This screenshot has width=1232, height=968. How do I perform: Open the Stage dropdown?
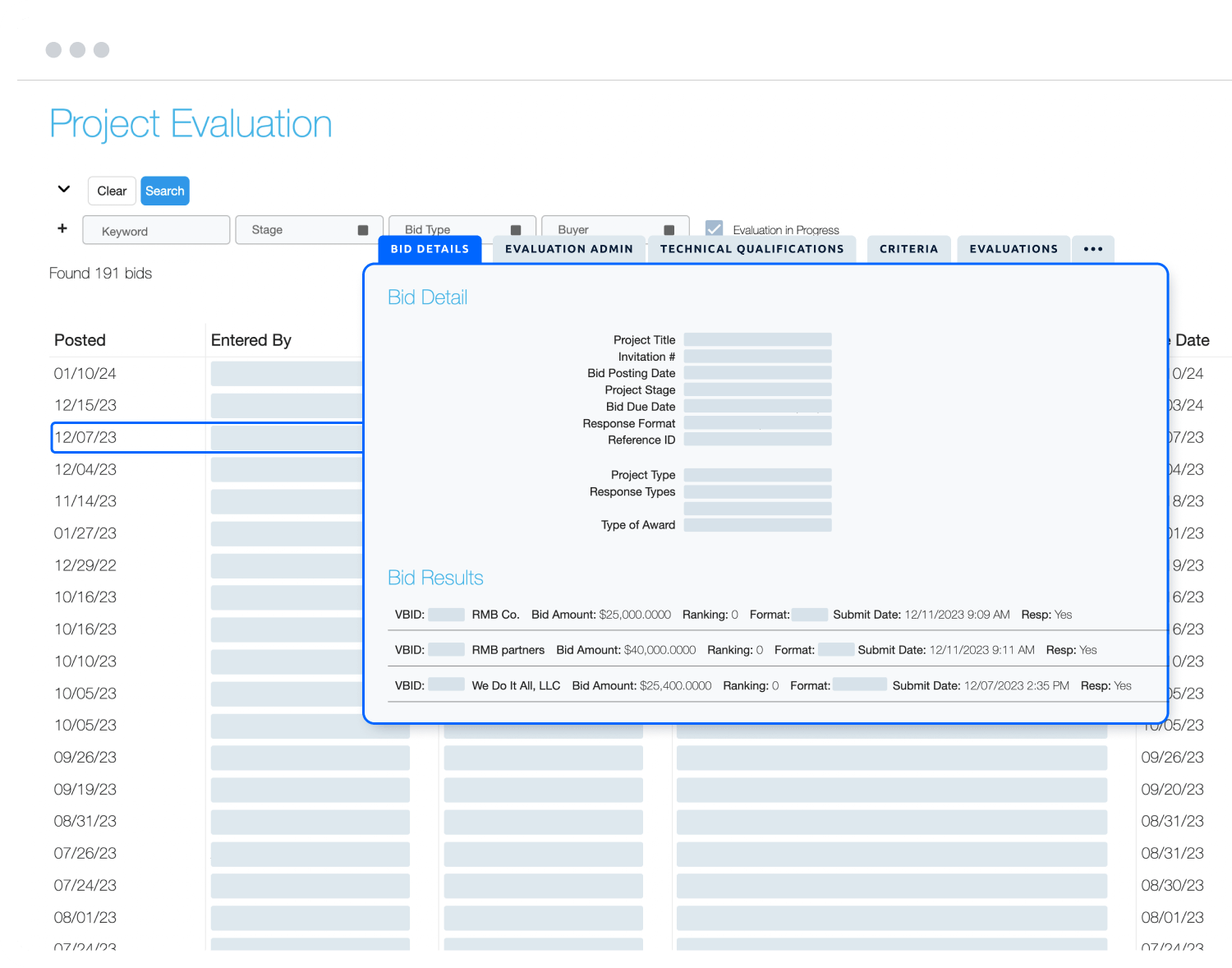pyautogui.click(x=309, y=230)
